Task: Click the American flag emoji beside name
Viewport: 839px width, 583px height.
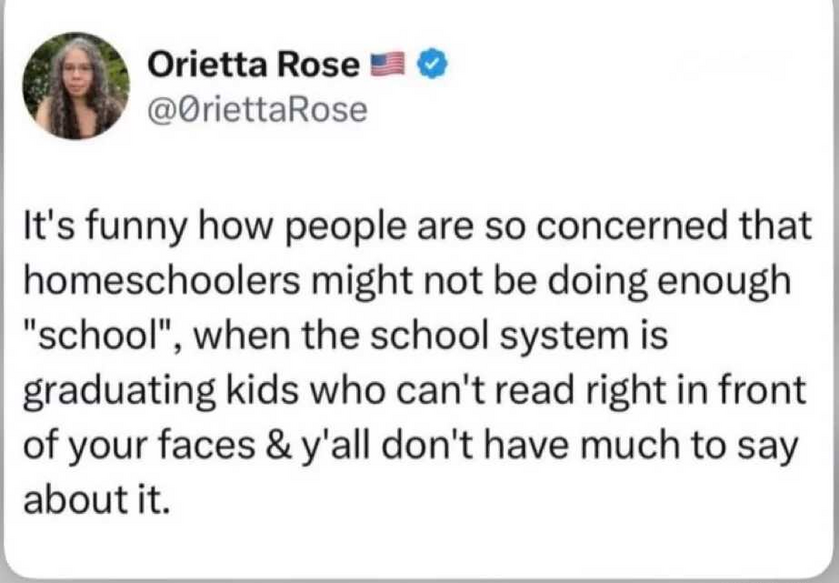Action: coord(388,65)
